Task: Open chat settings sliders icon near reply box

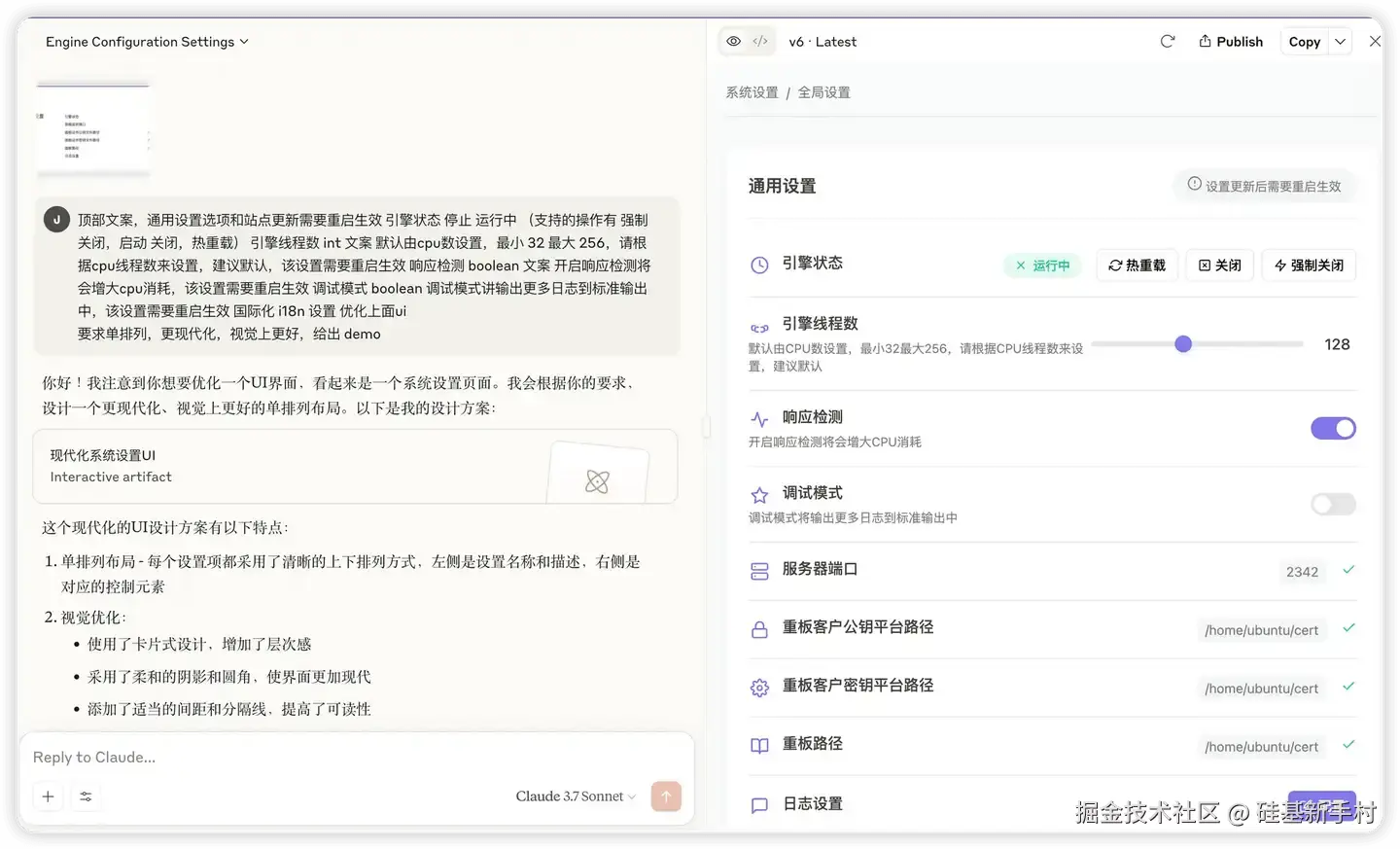Action: (x=86, y=796)
